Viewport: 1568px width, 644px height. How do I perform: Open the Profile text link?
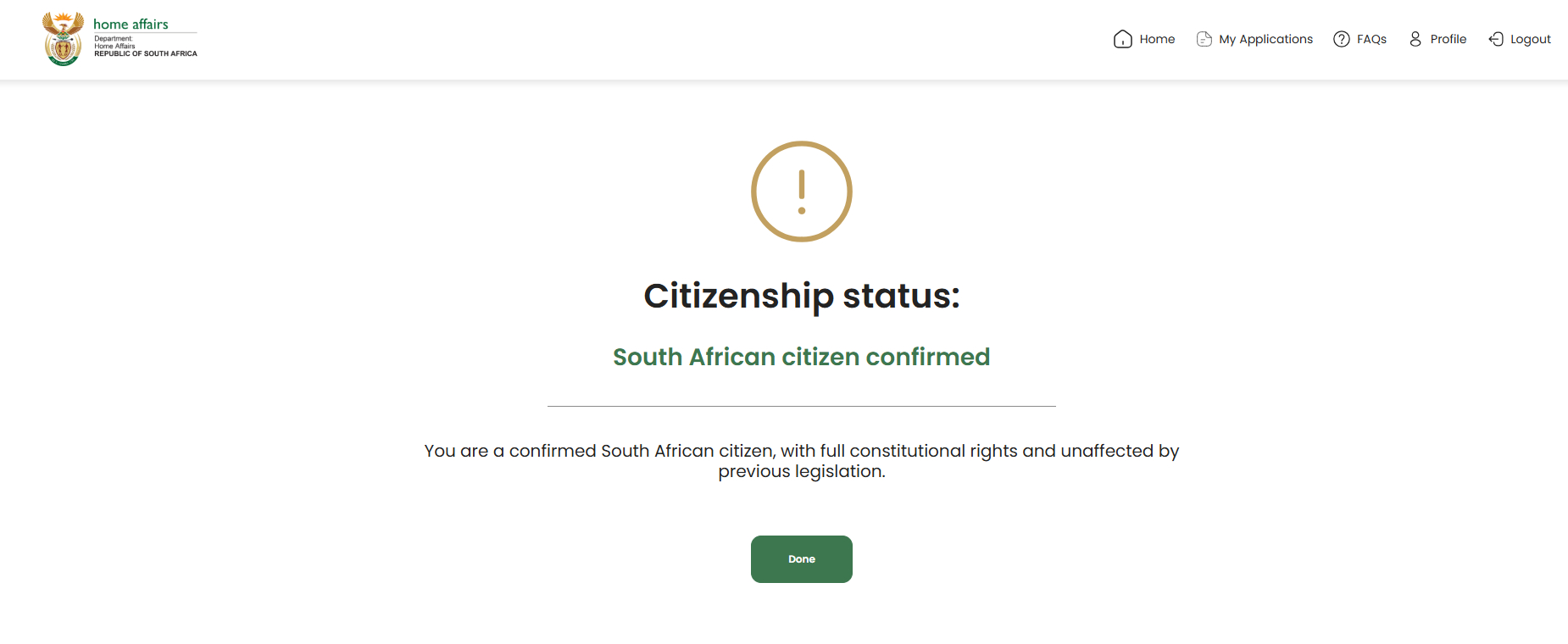point(1448,39)
